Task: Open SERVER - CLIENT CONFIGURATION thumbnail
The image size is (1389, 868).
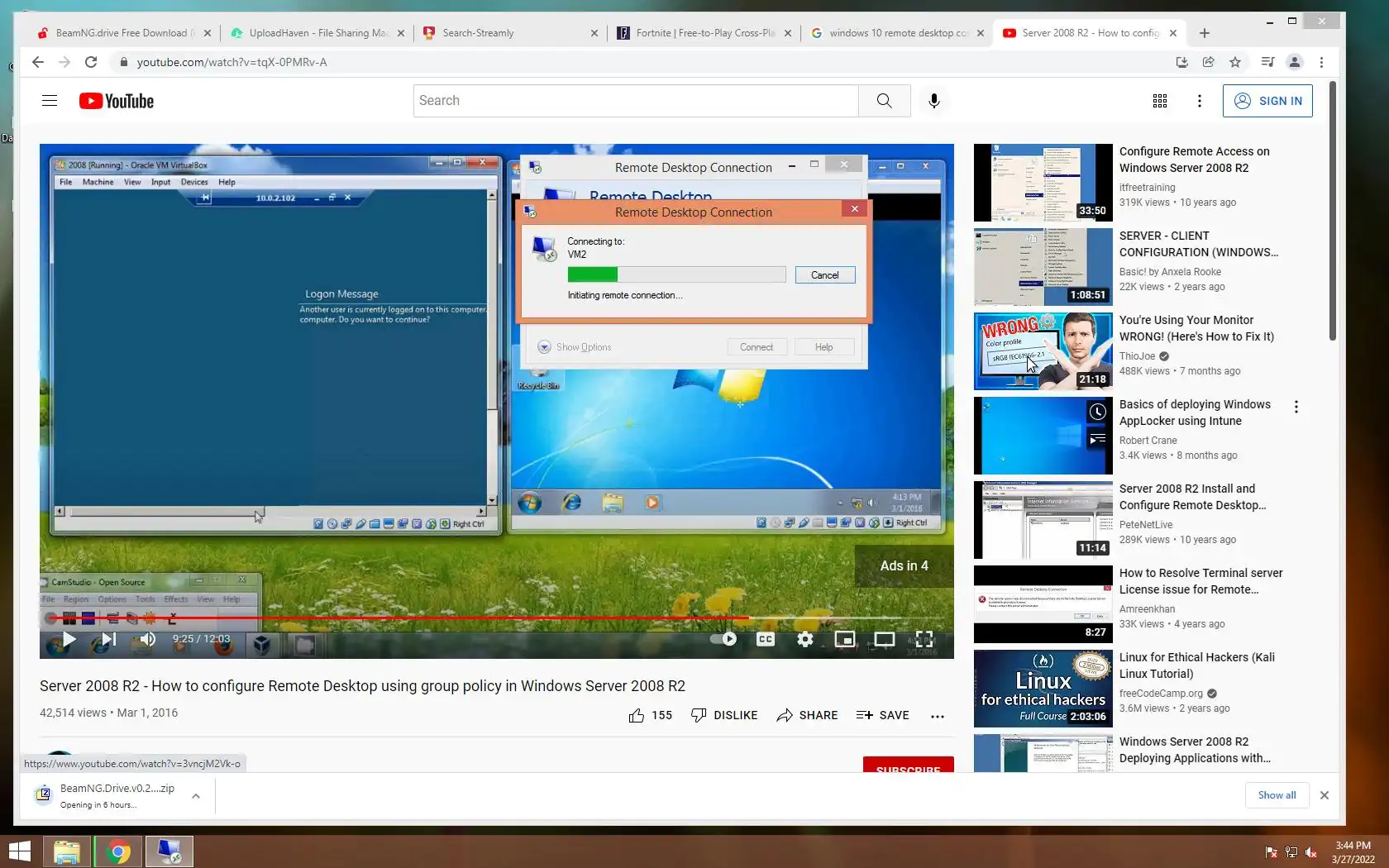Action: coord(1043,267)
